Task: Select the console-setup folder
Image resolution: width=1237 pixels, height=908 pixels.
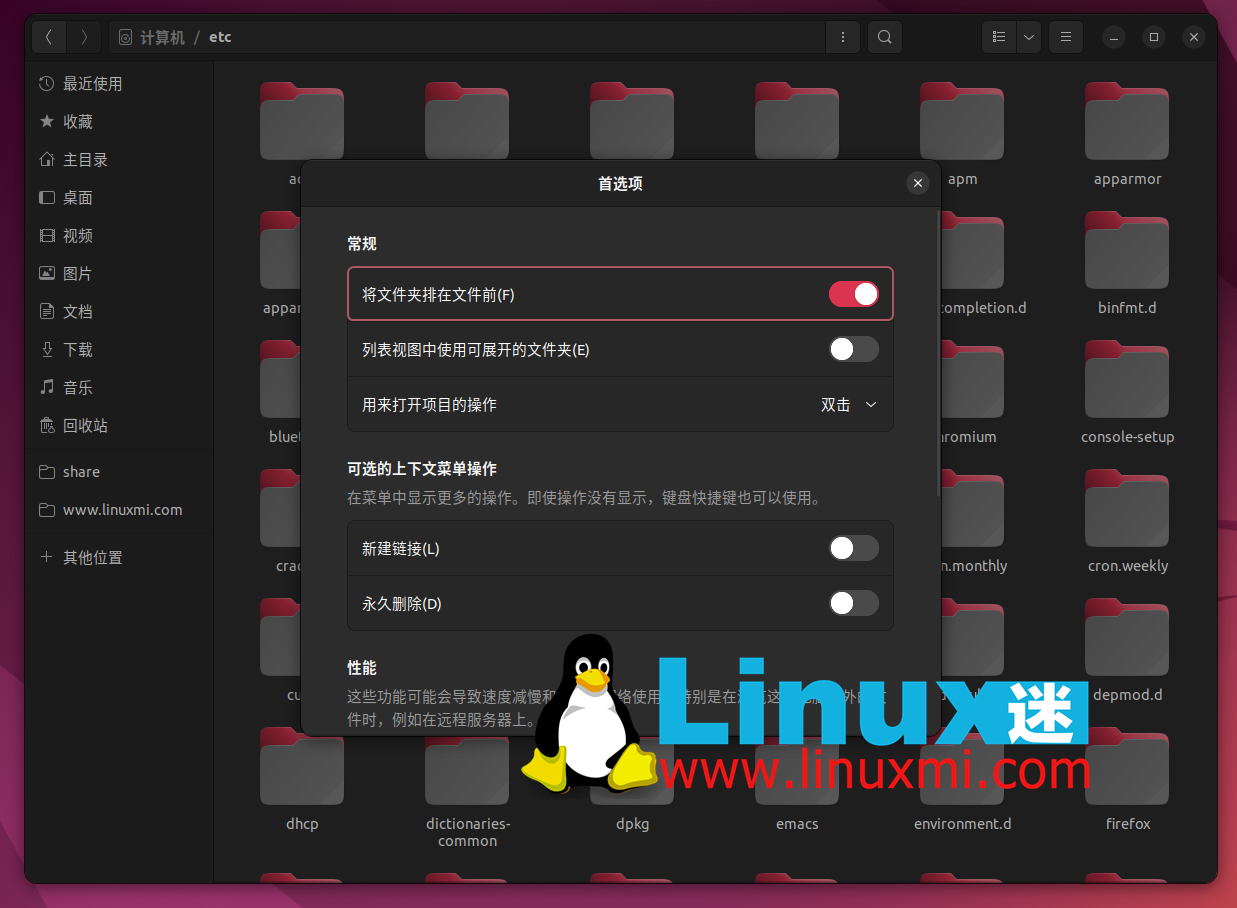Action: coord(1127,393)
